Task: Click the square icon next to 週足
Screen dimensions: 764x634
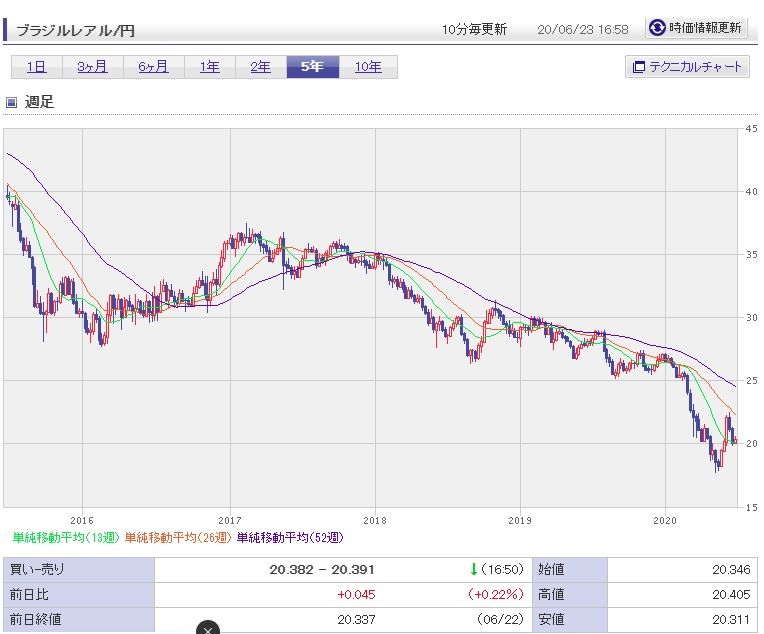Action: [12, 102]
